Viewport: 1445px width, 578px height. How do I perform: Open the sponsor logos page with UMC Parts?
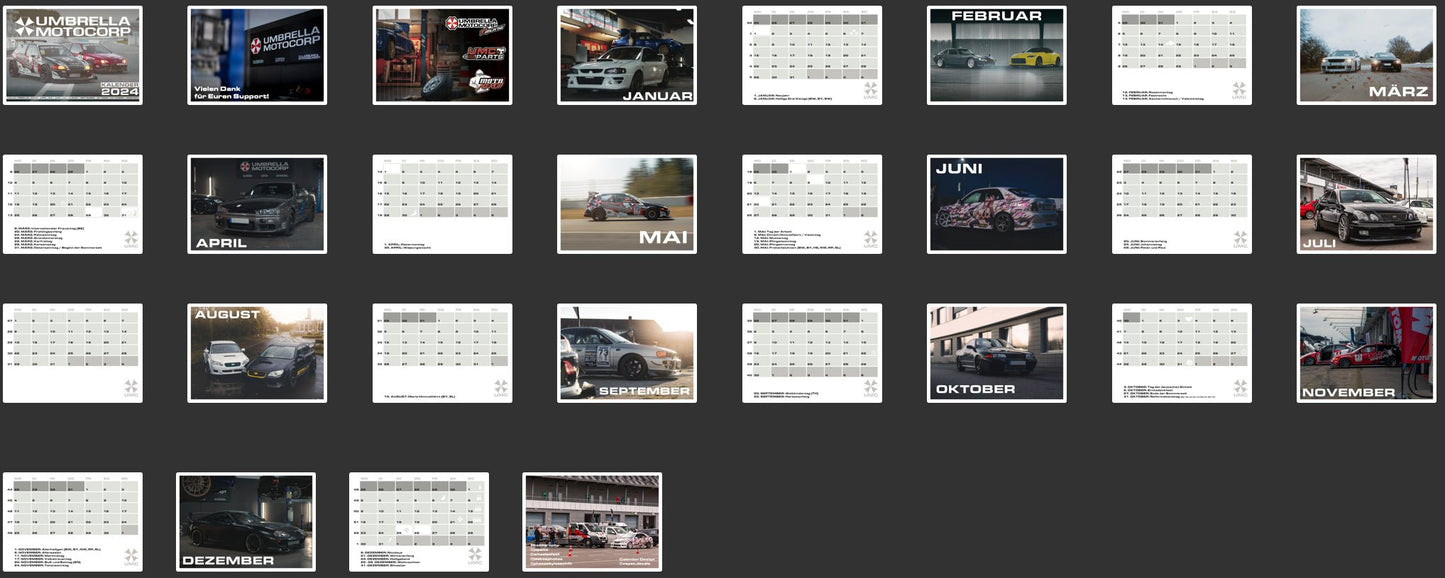(442, 55)
